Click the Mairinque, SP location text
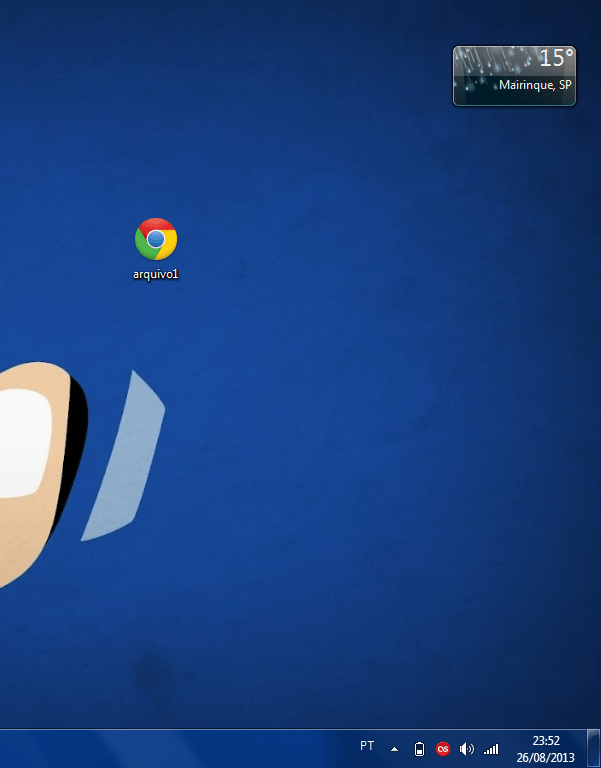Image resolution: width=601 pixels, height=768 pixels. (535, 86)
